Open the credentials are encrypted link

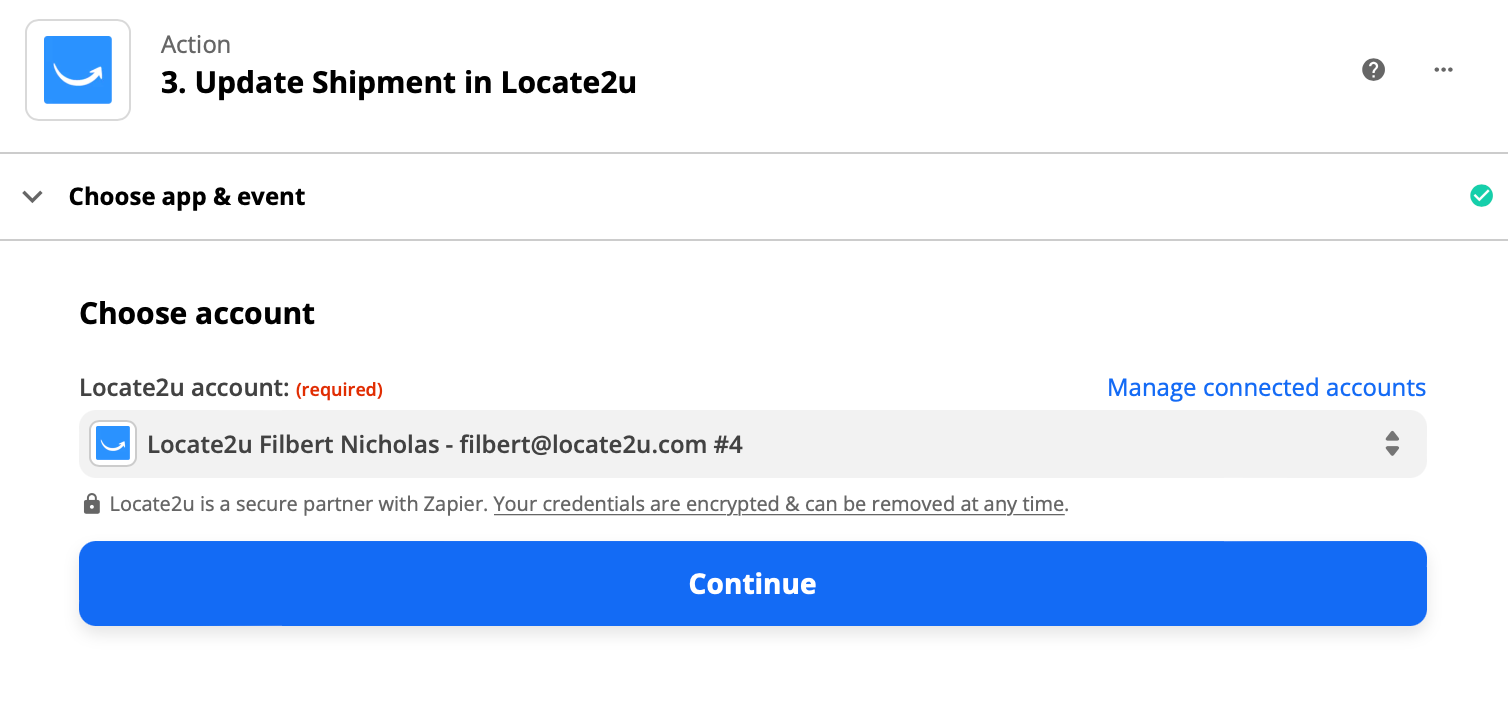tap(779, 505)
